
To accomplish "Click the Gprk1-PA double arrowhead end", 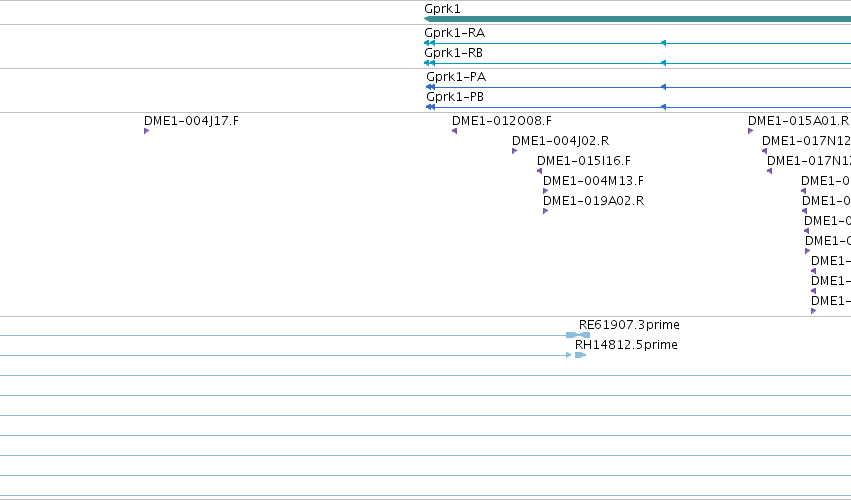I will coord(430,87).
